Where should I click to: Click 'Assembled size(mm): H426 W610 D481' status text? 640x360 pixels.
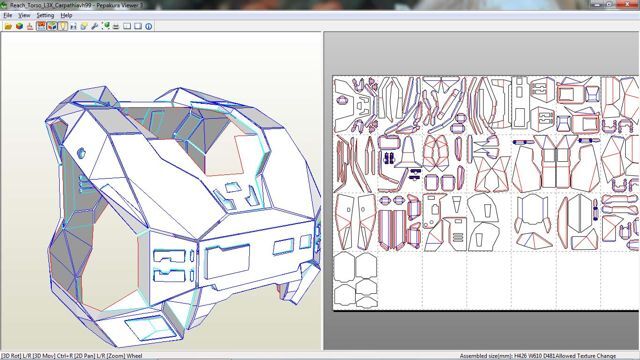click(x=507, y=356)
